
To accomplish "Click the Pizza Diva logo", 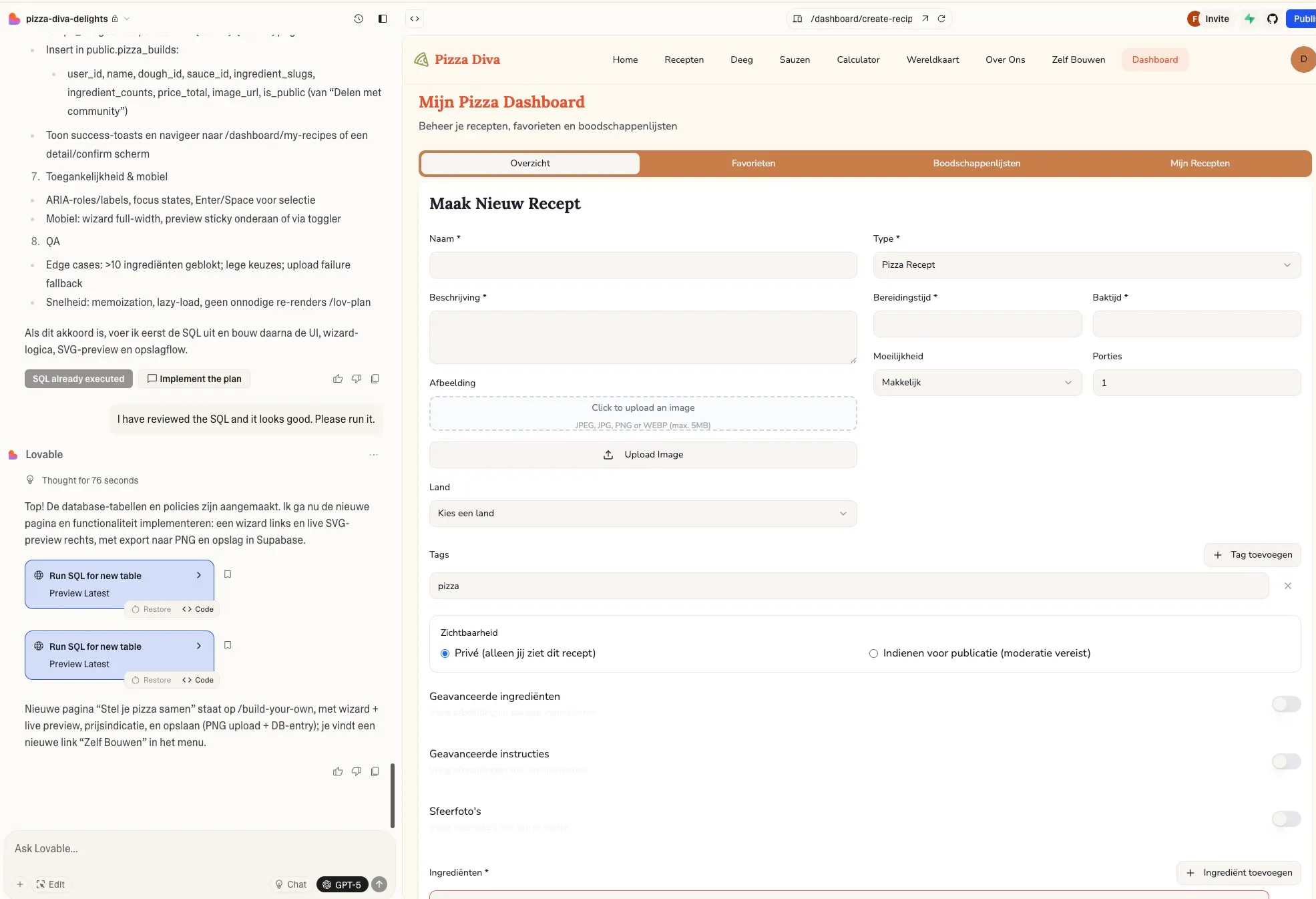I will (x=457, y=59).
